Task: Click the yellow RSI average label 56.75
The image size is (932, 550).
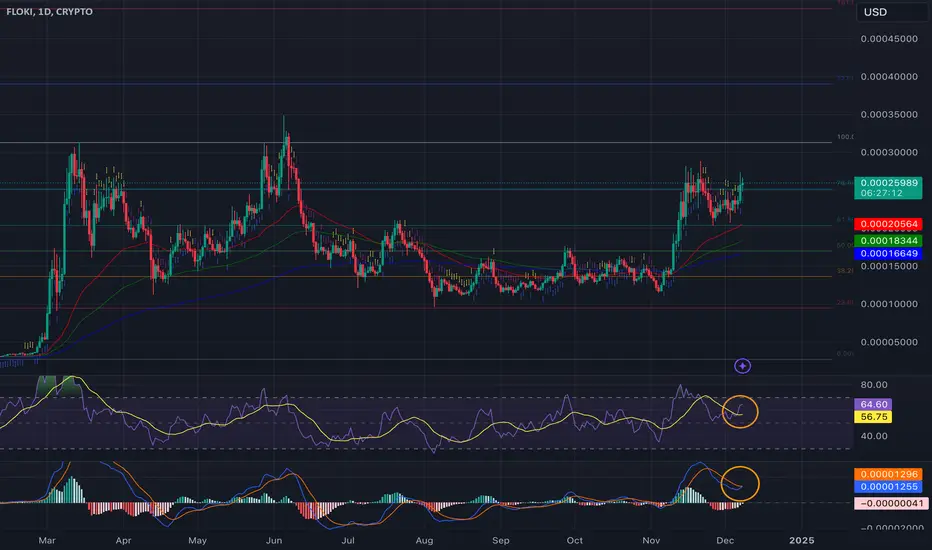Action: coord(873,417)
